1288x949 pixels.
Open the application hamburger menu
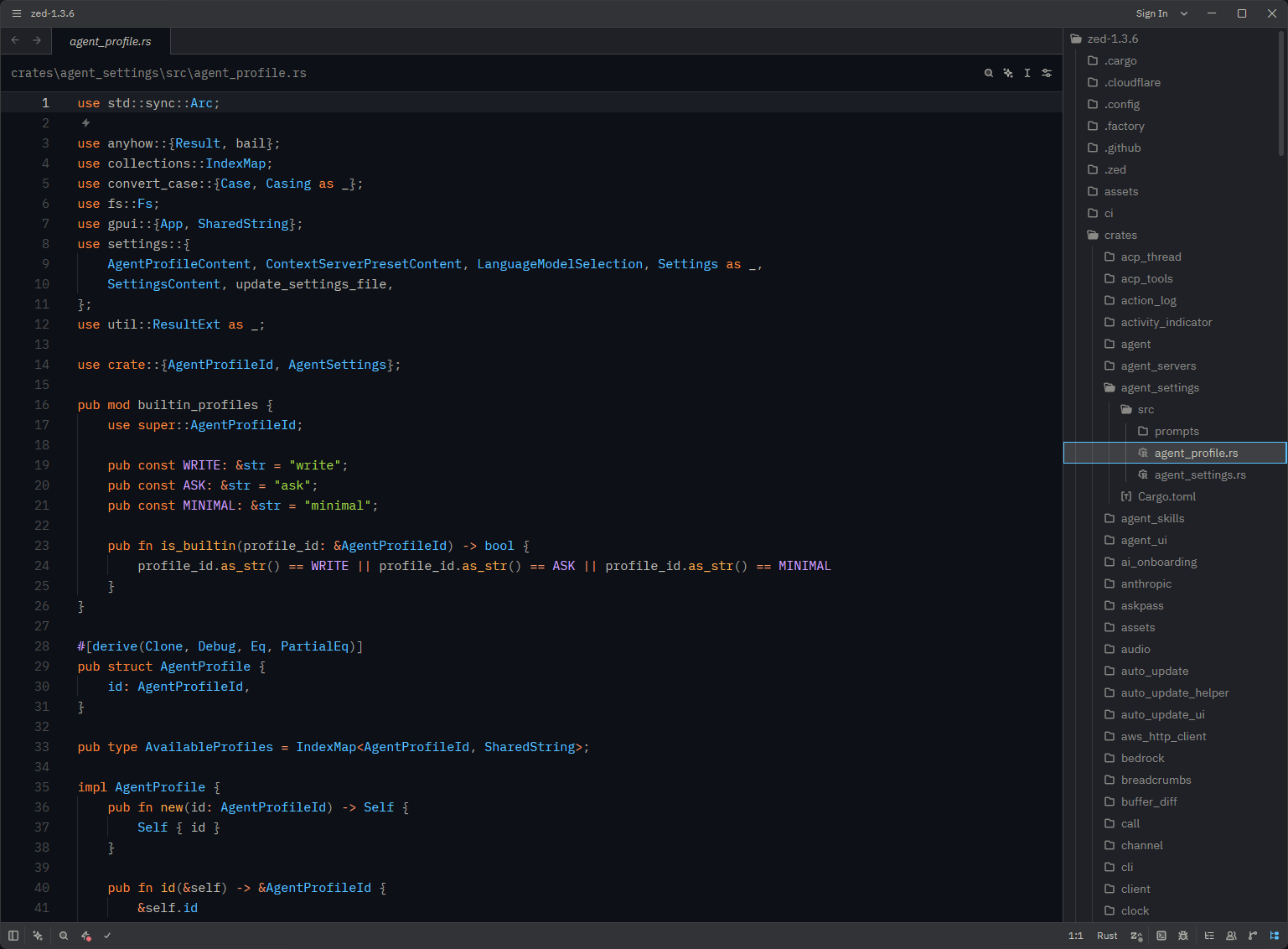16,13
